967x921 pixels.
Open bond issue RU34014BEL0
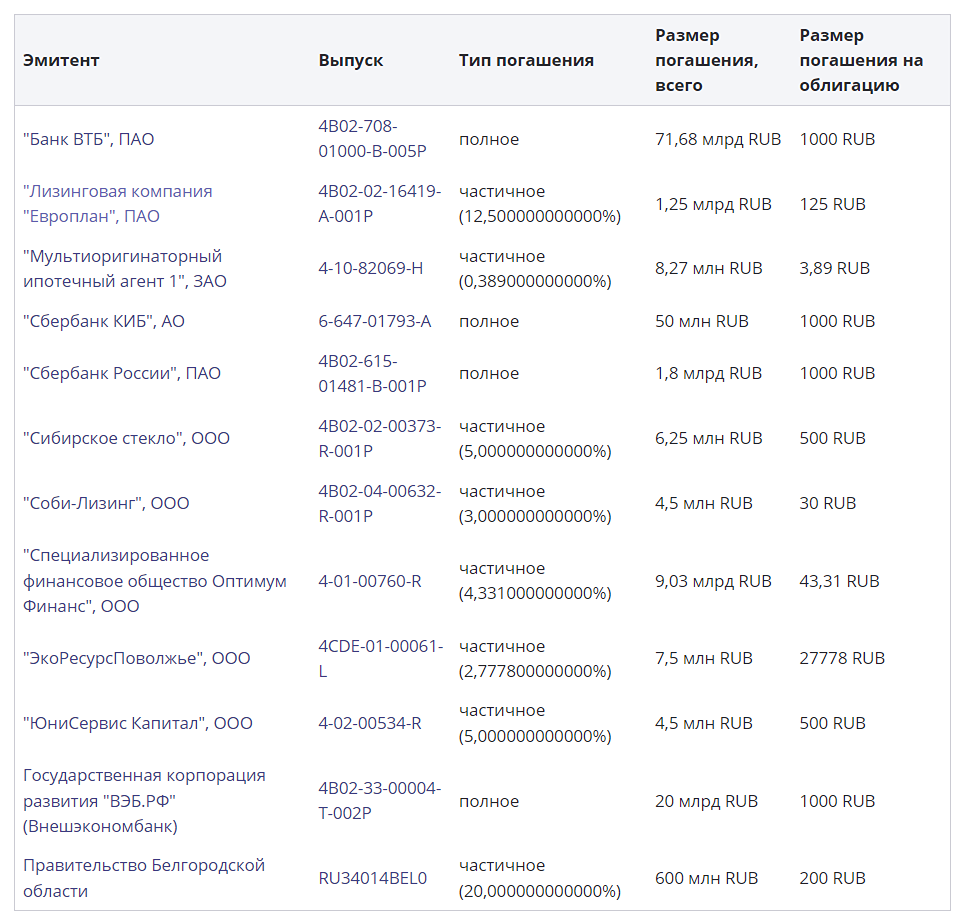(373, 878)
